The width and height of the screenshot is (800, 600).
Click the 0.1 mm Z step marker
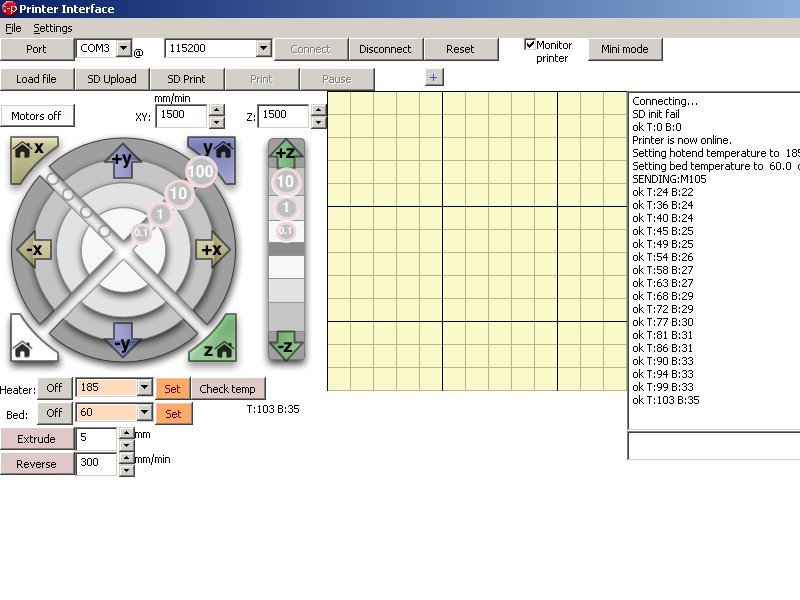286,231
